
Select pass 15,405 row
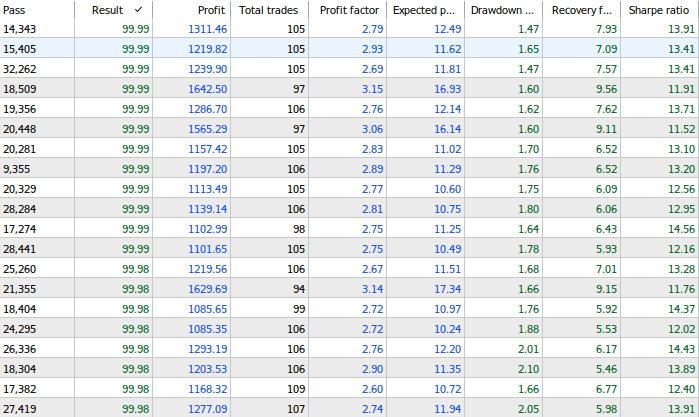click(x=350, y=49)
